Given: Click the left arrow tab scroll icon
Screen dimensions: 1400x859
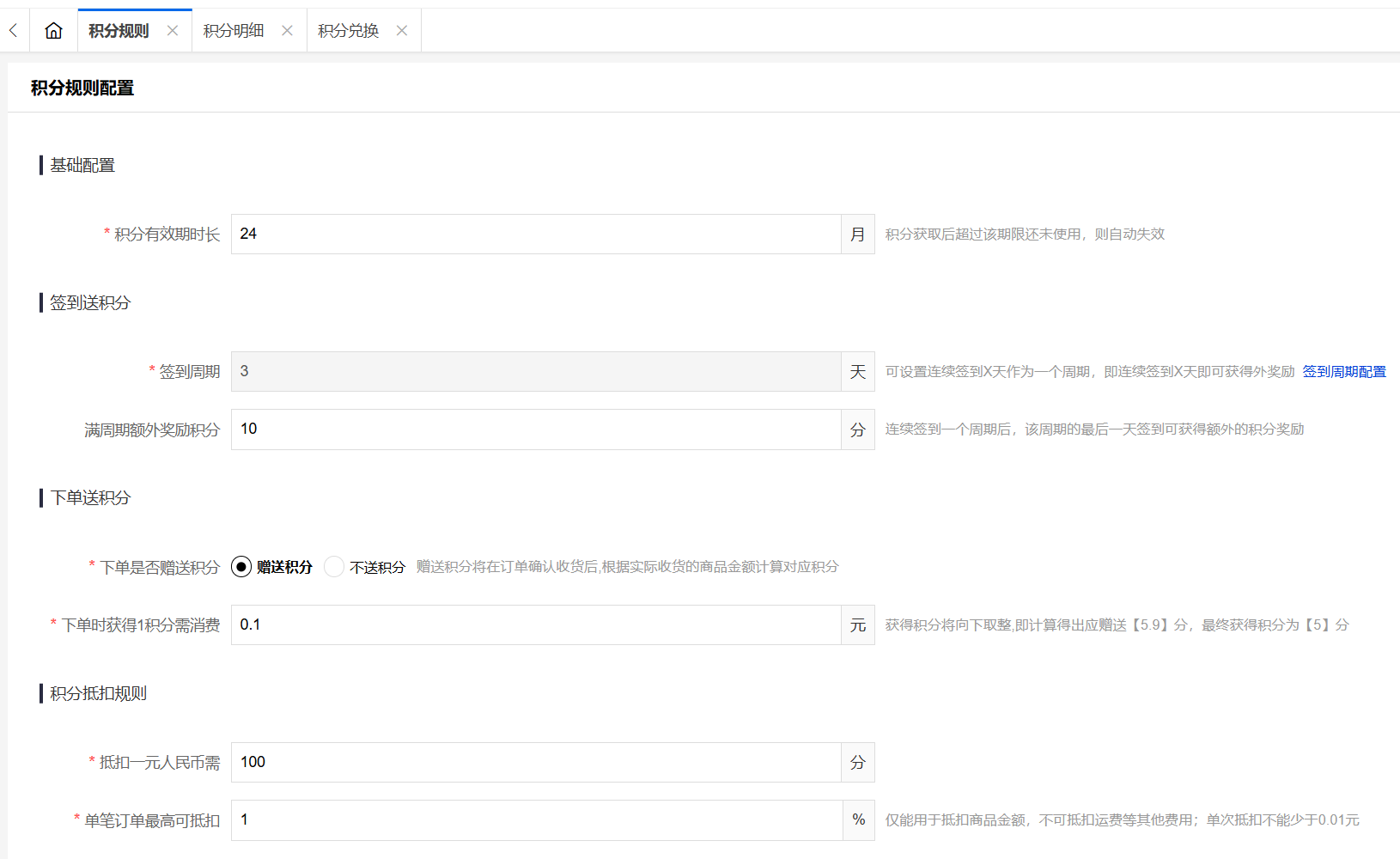Looking at the screenshot, I should (x=14, y=31).
